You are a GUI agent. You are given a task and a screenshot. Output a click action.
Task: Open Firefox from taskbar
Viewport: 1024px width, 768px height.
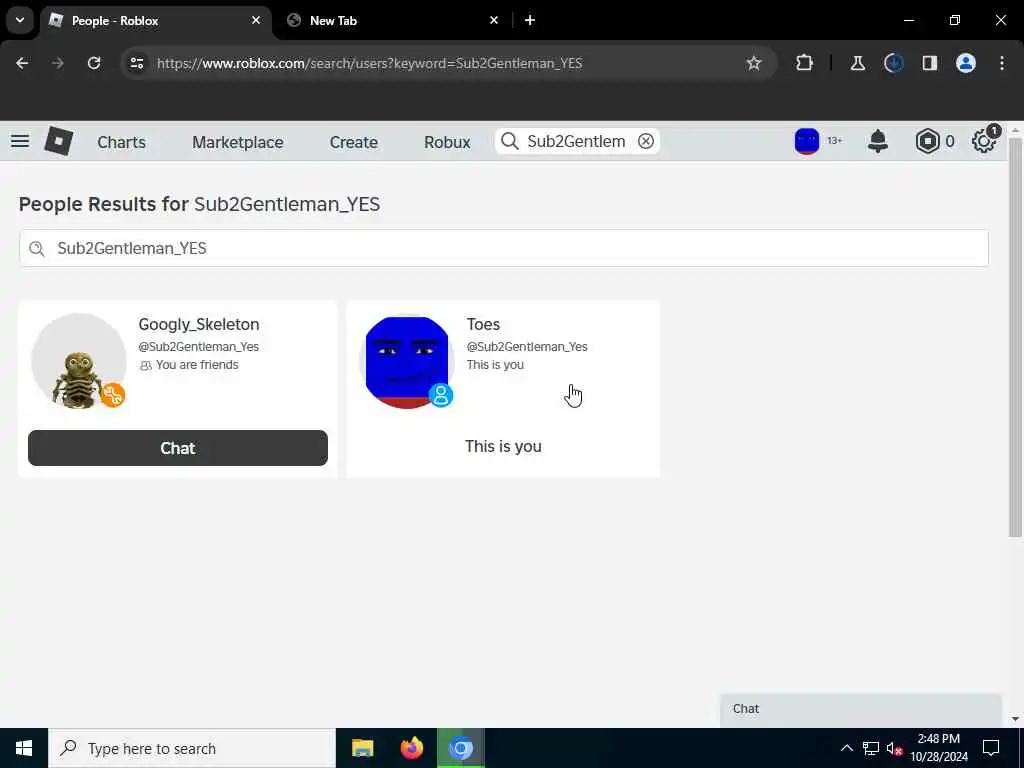[411, 748]
